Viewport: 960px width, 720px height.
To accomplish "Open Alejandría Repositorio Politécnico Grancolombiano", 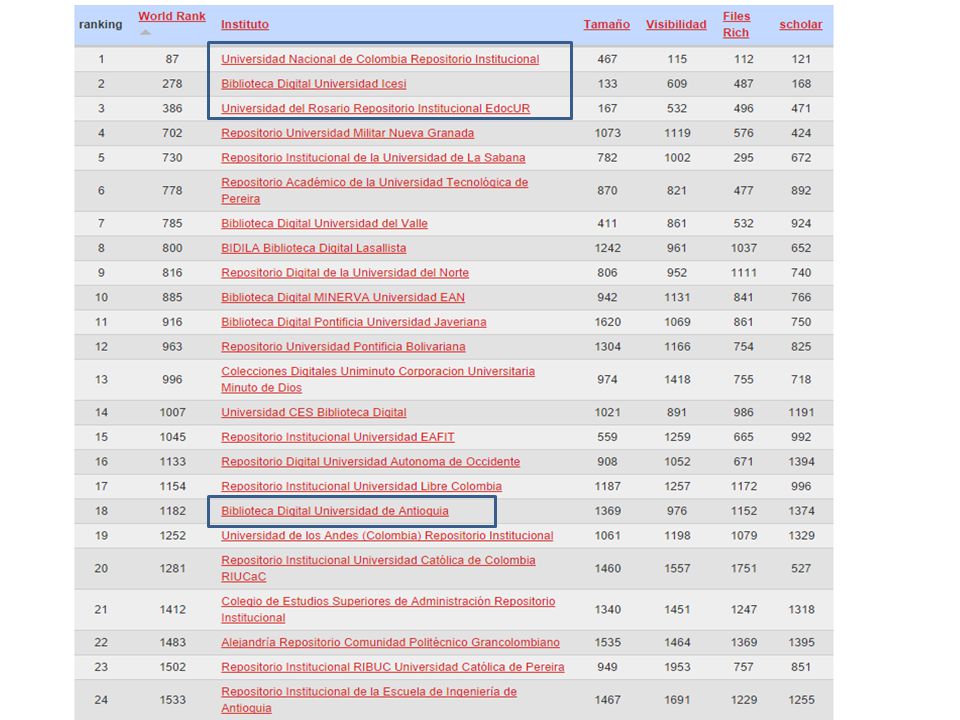I will tap(390, 642).
